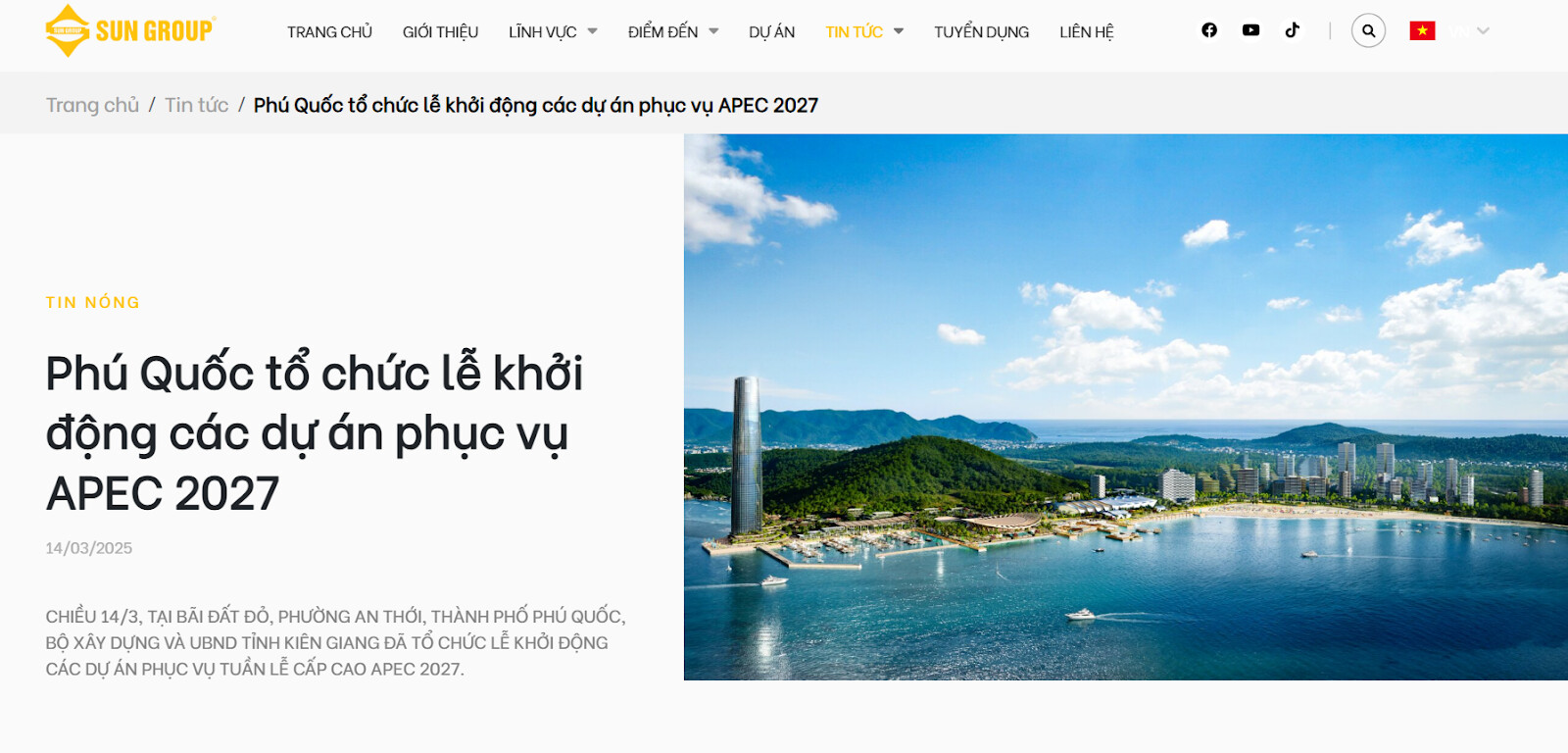
Task: Click the search magnifier icon
Action: click(x=1368, y=30)
